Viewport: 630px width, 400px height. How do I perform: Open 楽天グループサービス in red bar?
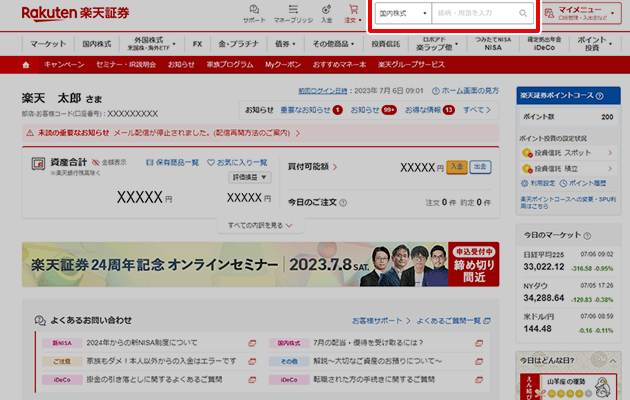(411, 65)
